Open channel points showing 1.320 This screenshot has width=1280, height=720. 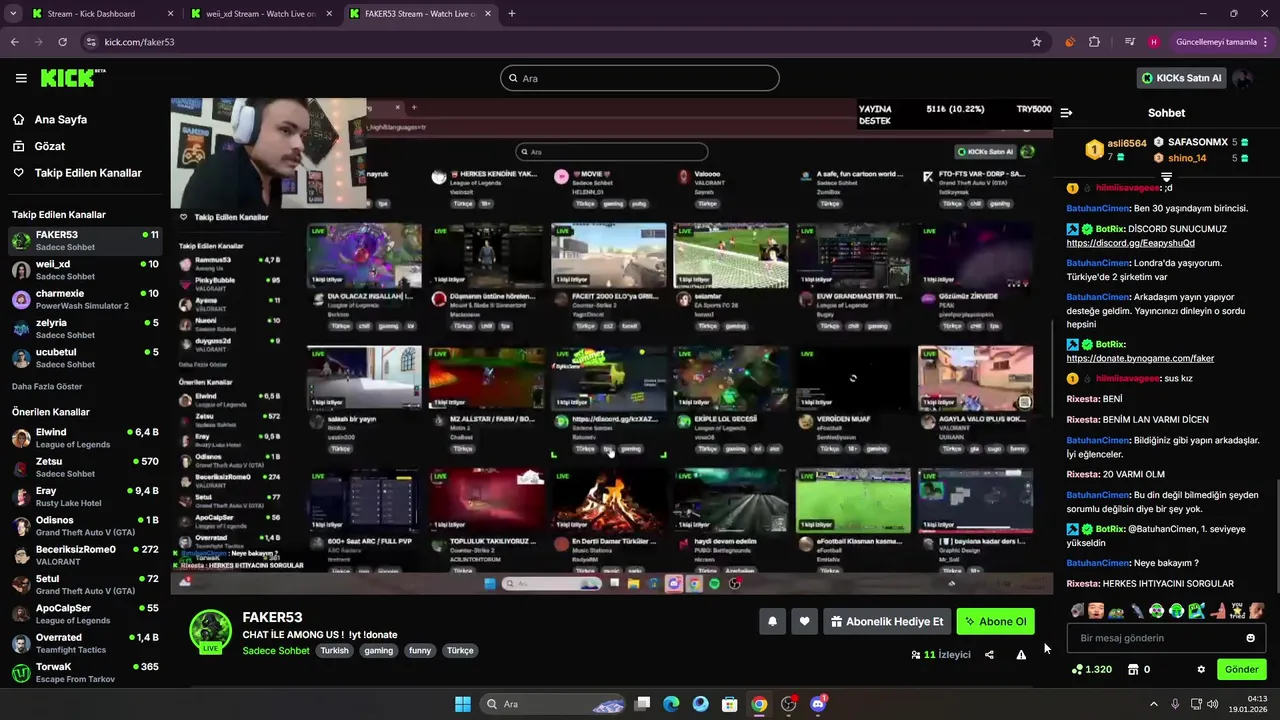(1091, 669)
